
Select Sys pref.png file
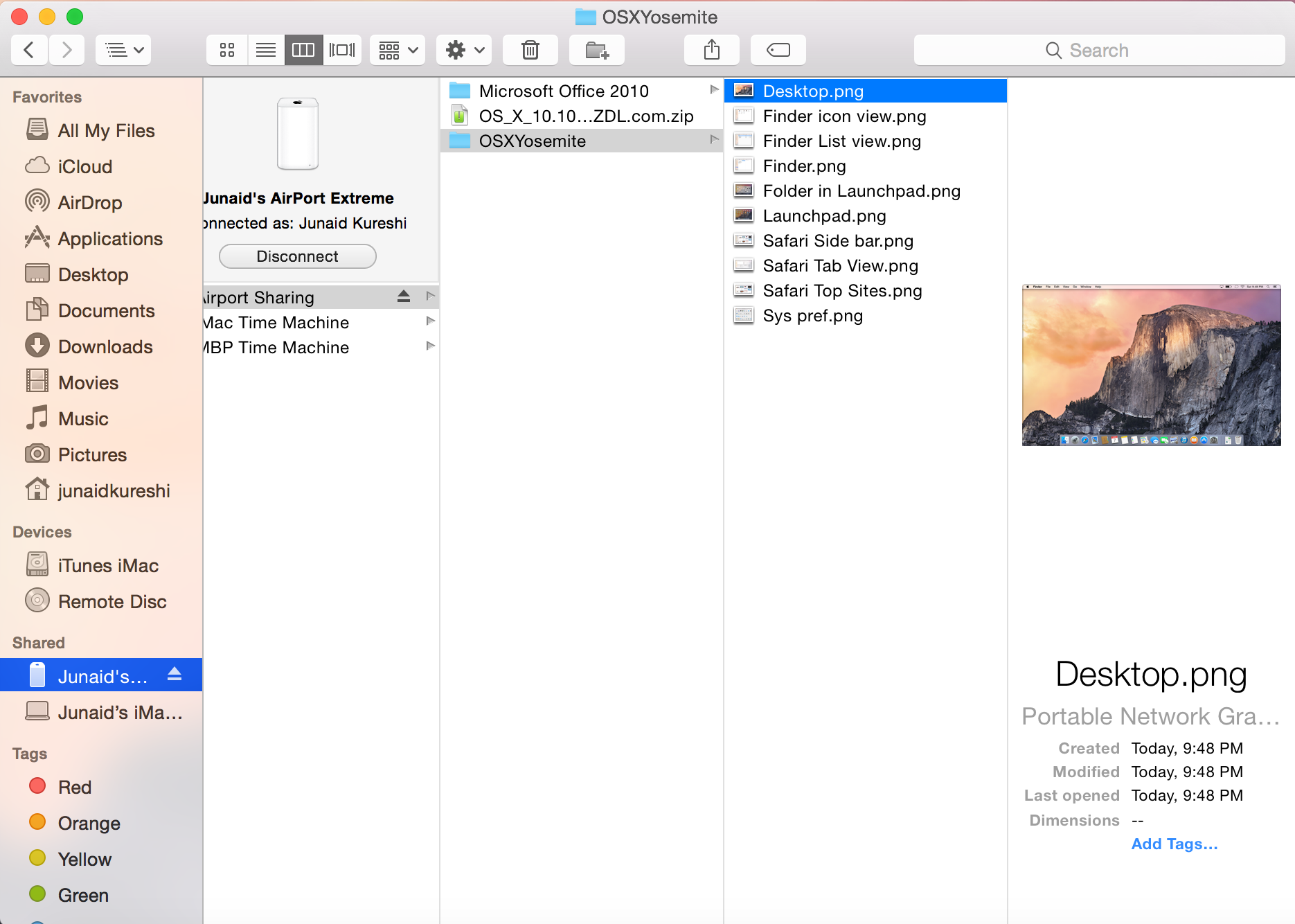click(x=866, y=315)
